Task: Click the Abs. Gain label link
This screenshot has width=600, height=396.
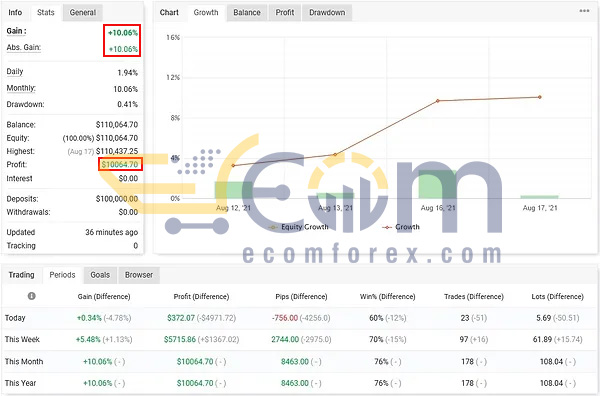Action: [24, 47]
